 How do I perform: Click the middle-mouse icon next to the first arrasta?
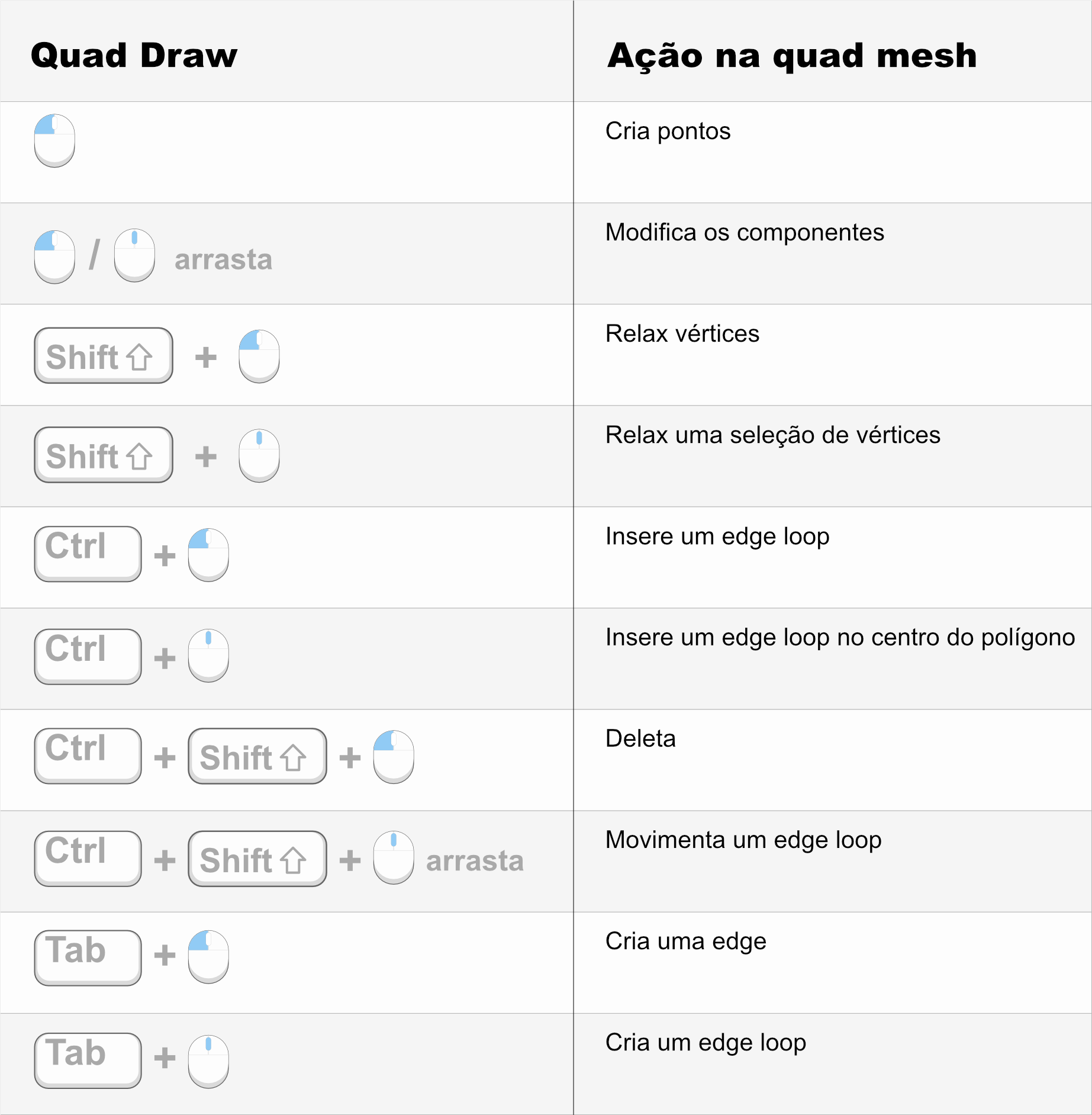tap(134, 255)
